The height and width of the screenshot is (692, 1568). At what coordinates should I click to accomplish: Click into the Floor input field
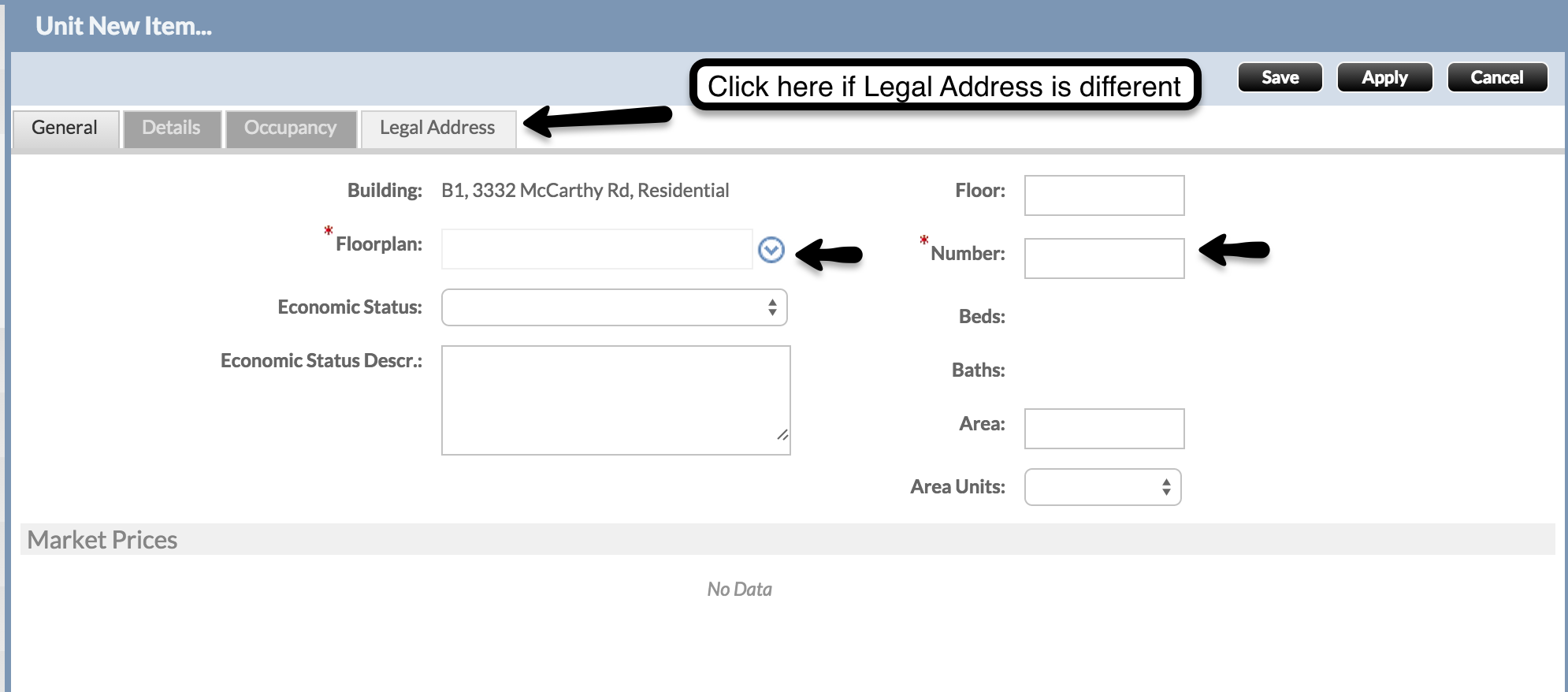point(1103,195)
